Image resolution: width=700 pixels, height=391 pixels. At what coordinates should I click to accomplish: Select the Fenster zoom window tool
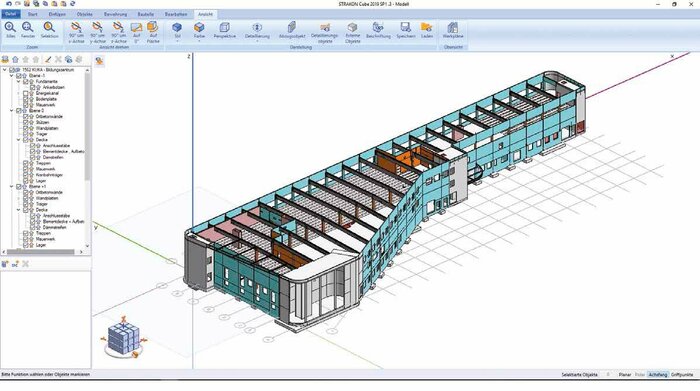(28, 27)
